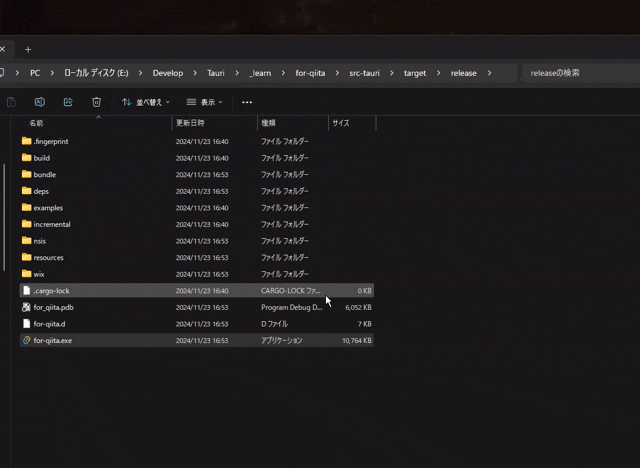This screenshot has height=468, width=640.
Task: Click the CARGO-LOCK type cell
Action: (291, 291)
